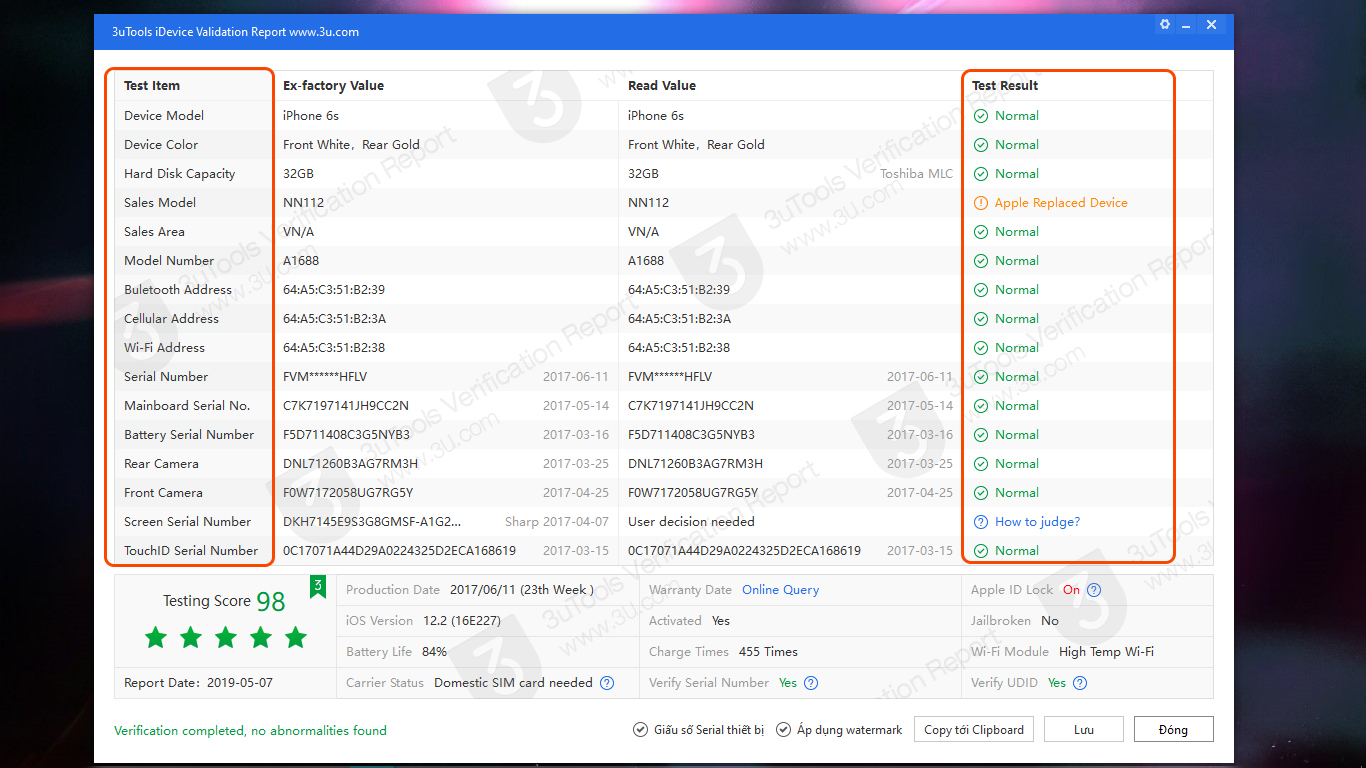
Task: Close the report with the X button
Action: (x=1211, y=25)
